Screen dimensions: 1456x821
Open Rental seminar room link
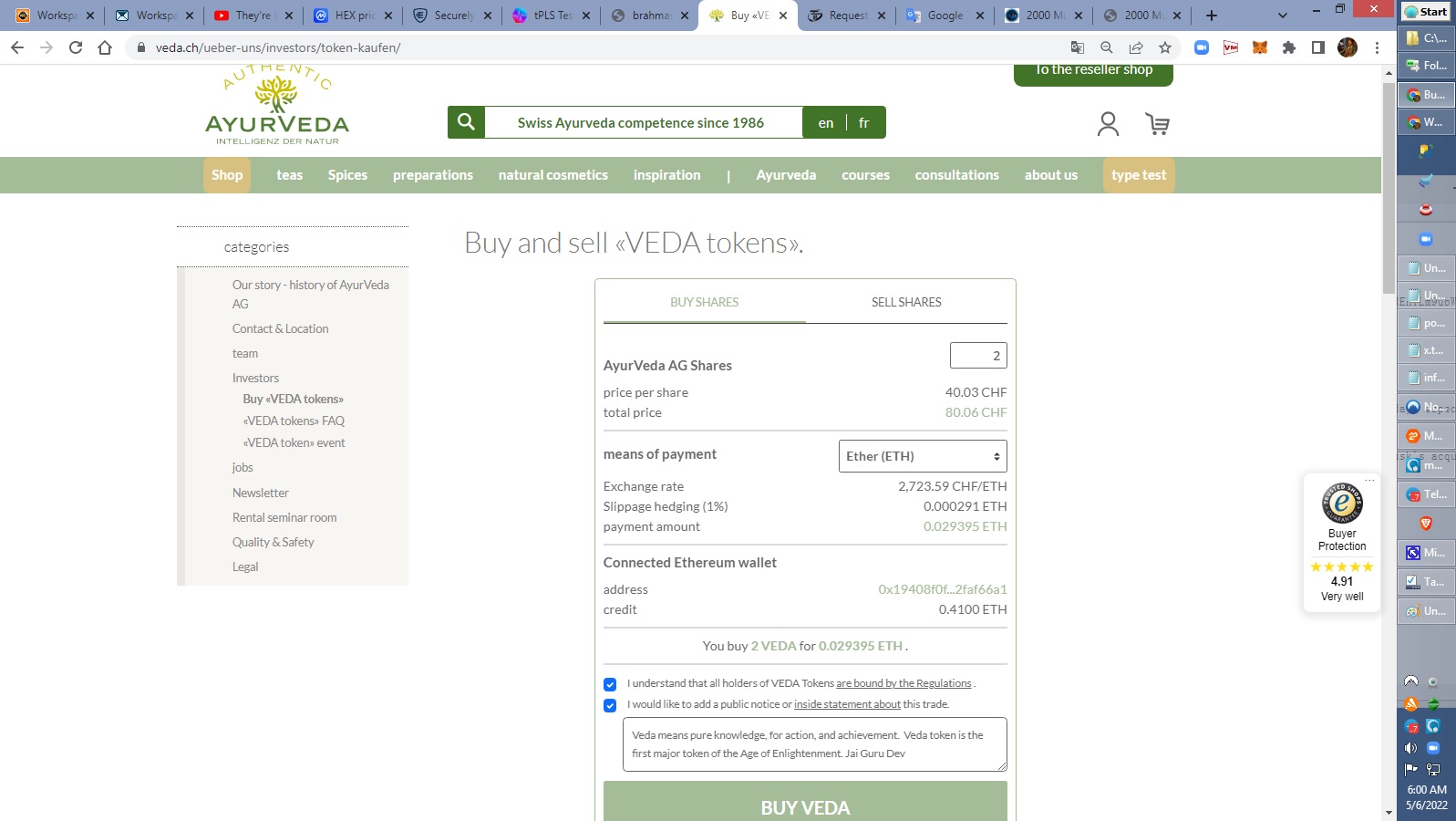284,517
